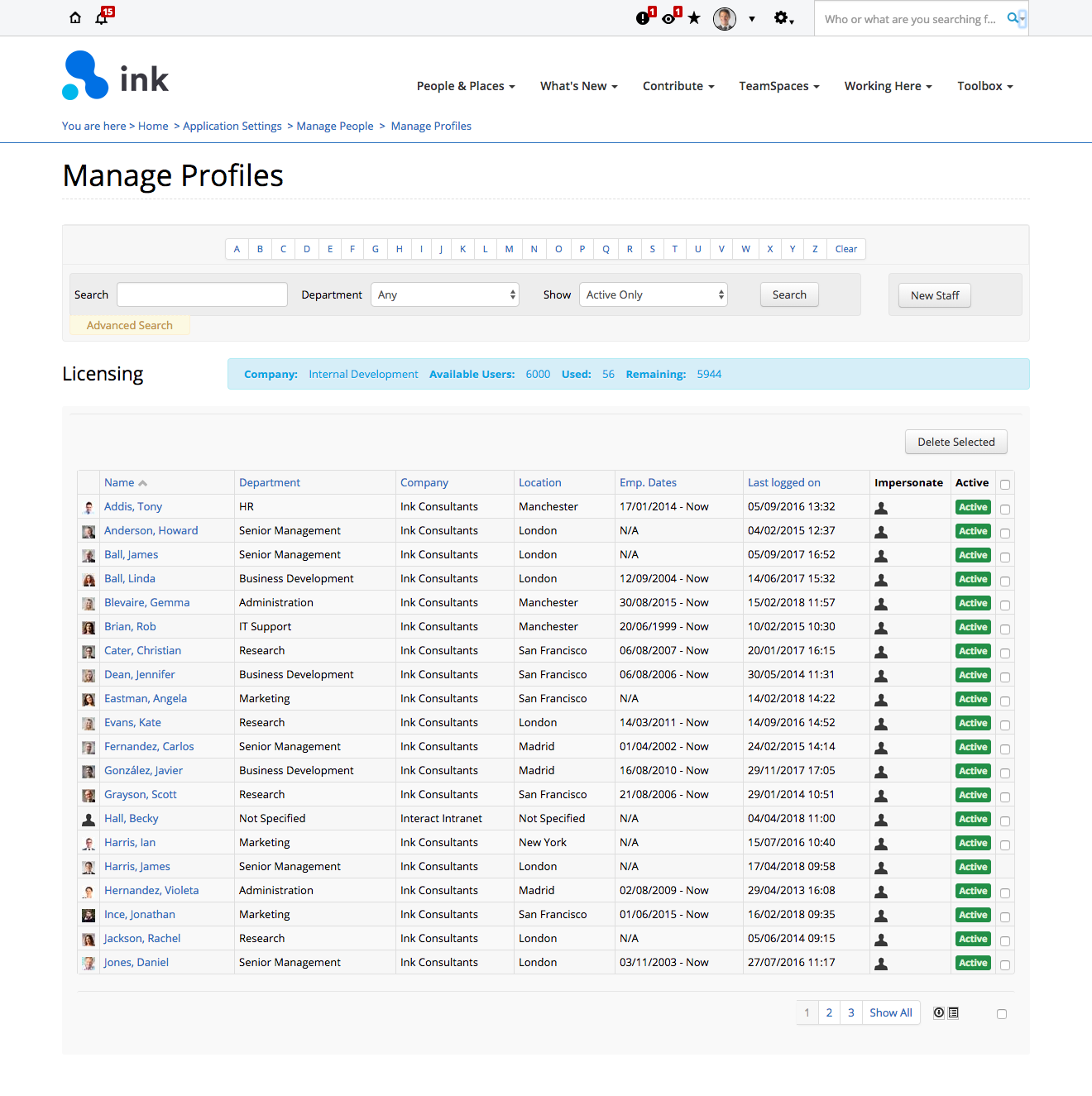
Task: Open the favorites star icon
Action: pyautogui.click(x=694, y=17)
